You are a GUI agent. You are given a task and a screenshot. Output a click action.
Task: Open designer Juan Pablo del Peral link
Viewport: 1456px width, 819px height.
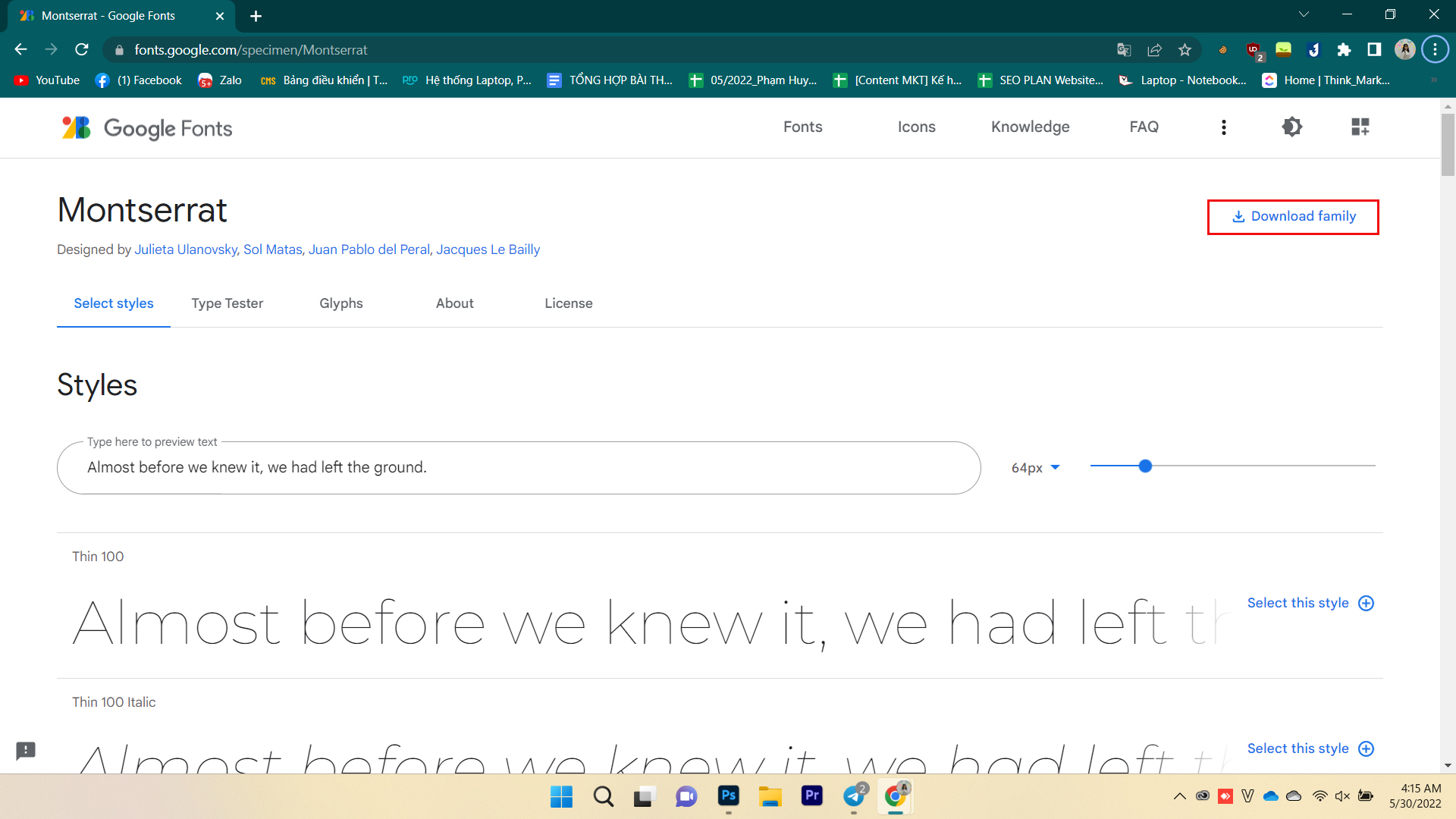pos(369,249)
